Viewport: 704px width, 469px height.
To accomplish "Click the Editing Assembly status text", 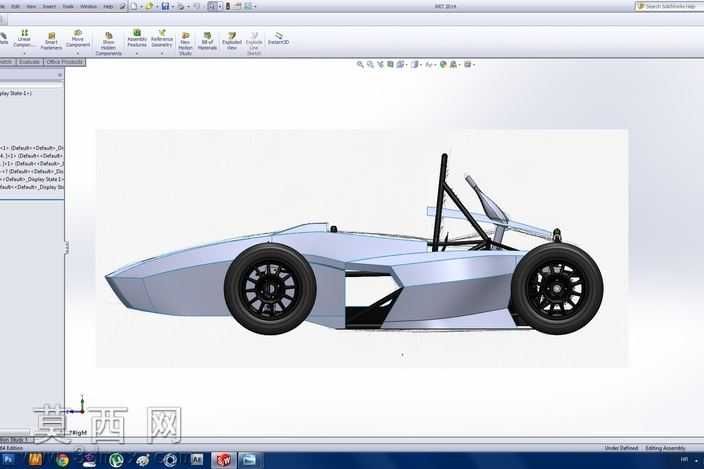I will pos(665,448).
